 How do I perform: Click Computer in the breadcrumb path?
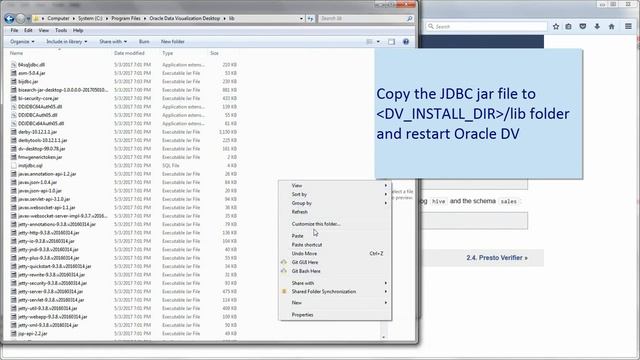pyautogui.click(x=58, y=18)
